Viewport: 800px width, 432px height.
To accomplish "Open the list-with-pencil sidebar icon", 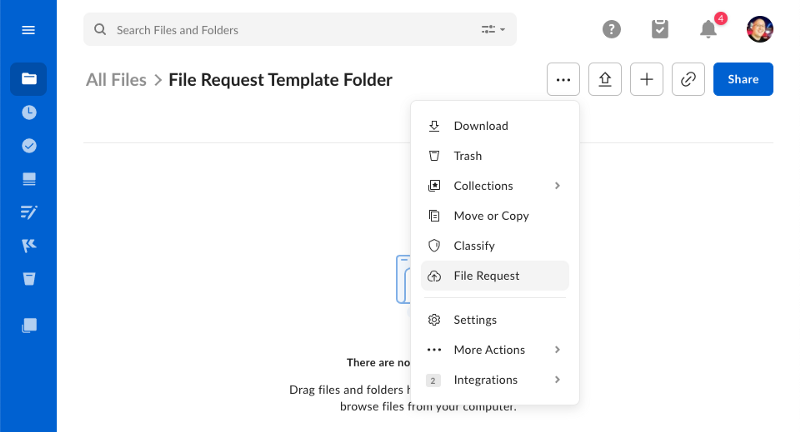I will pyautogui.click(x=29, y=212).
